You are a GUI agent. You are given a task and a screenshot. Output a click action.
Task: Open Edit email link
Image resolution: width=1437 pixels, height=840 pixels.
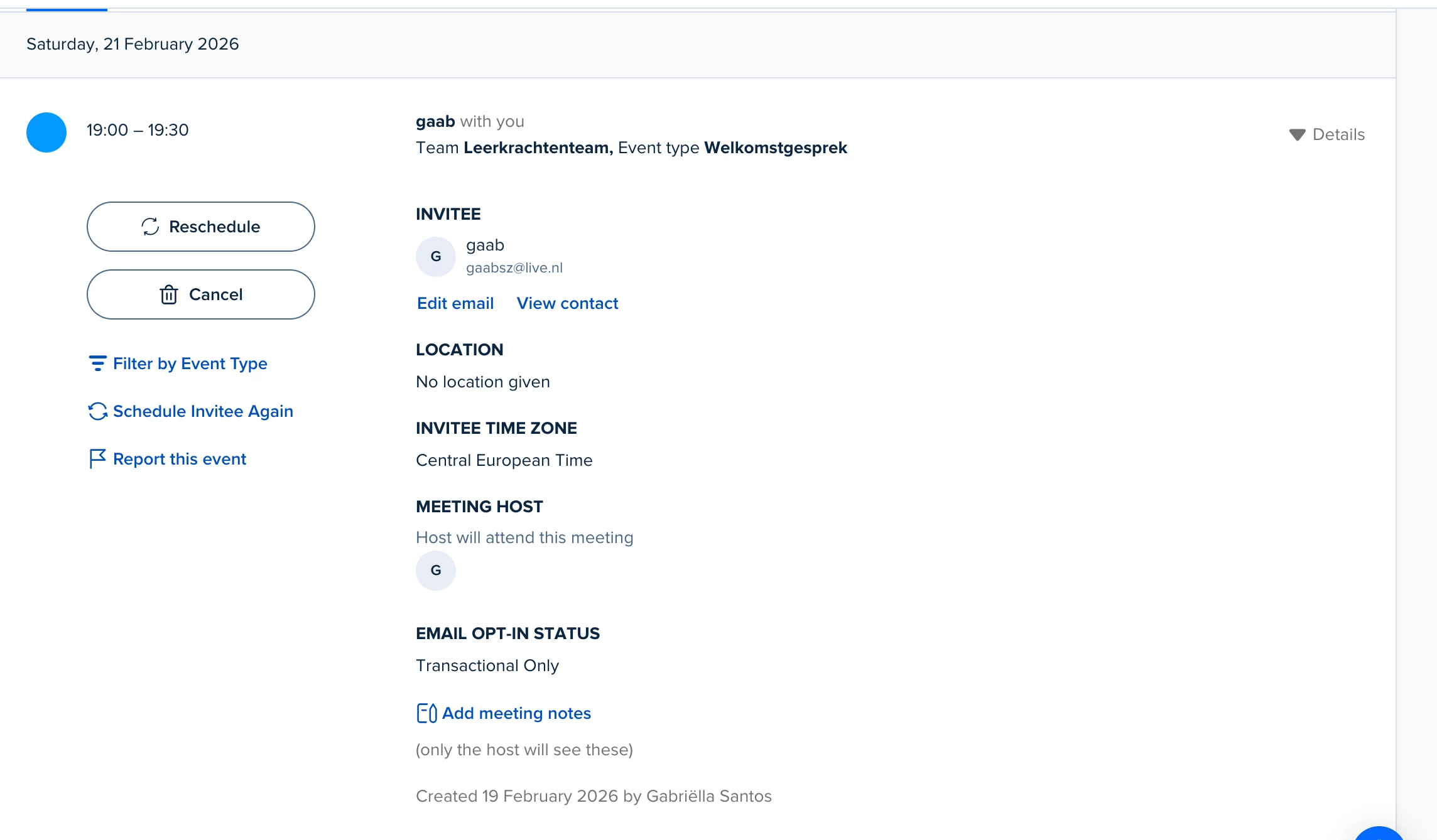click(455, 303)
